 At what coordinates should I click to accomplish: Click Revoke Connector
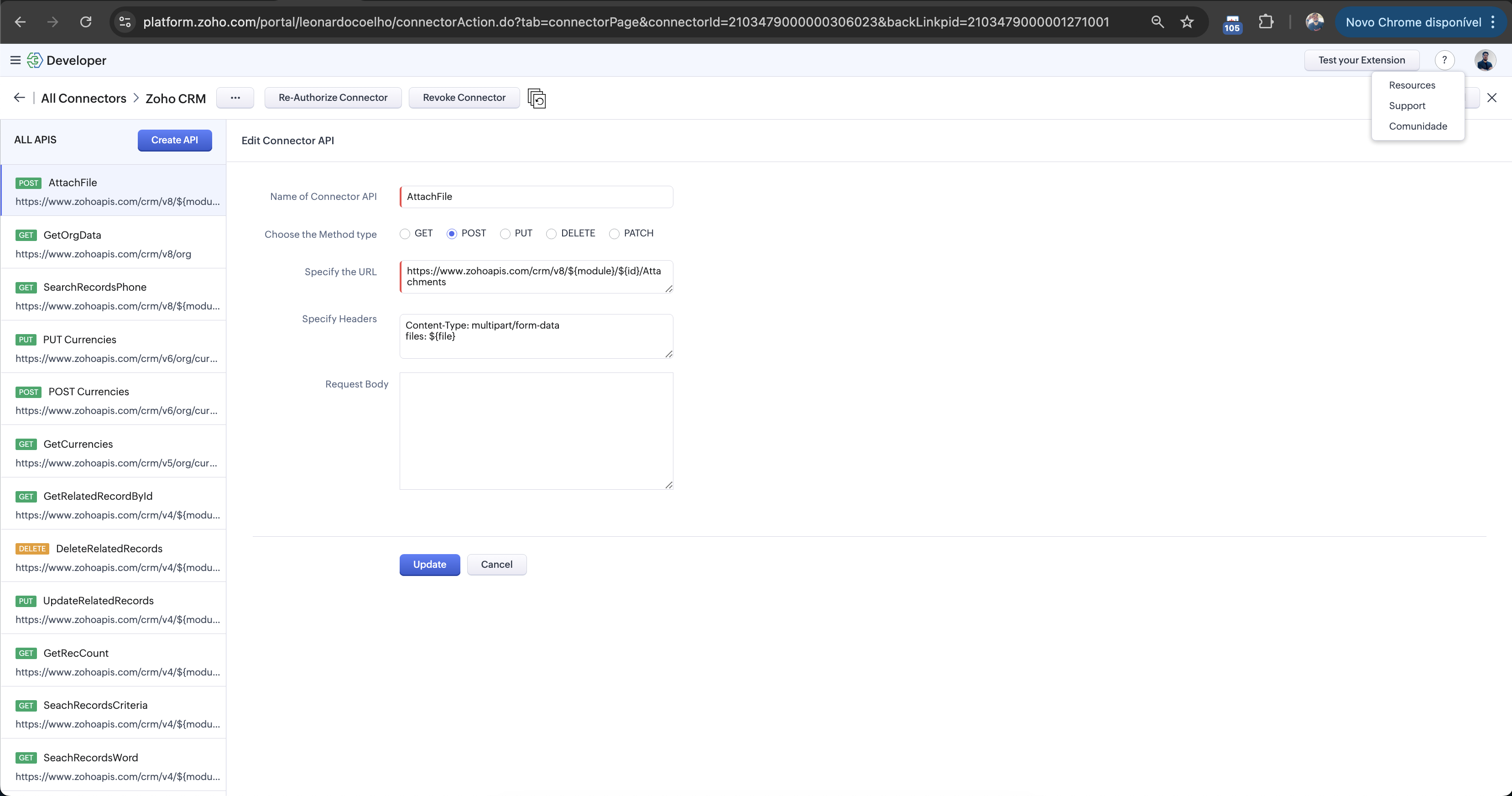tap(464, 97)
